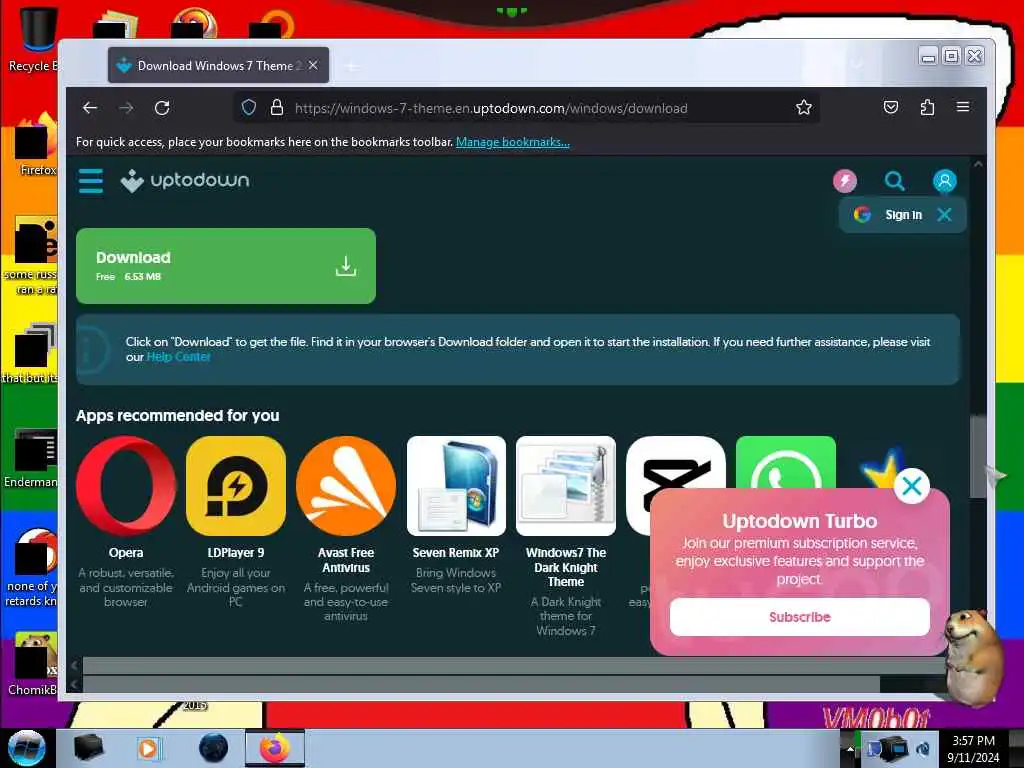The image size is (1024, 768).
Task: Click the taskbar clock showing 3:57 PM
Action: (x=973, y=749)
